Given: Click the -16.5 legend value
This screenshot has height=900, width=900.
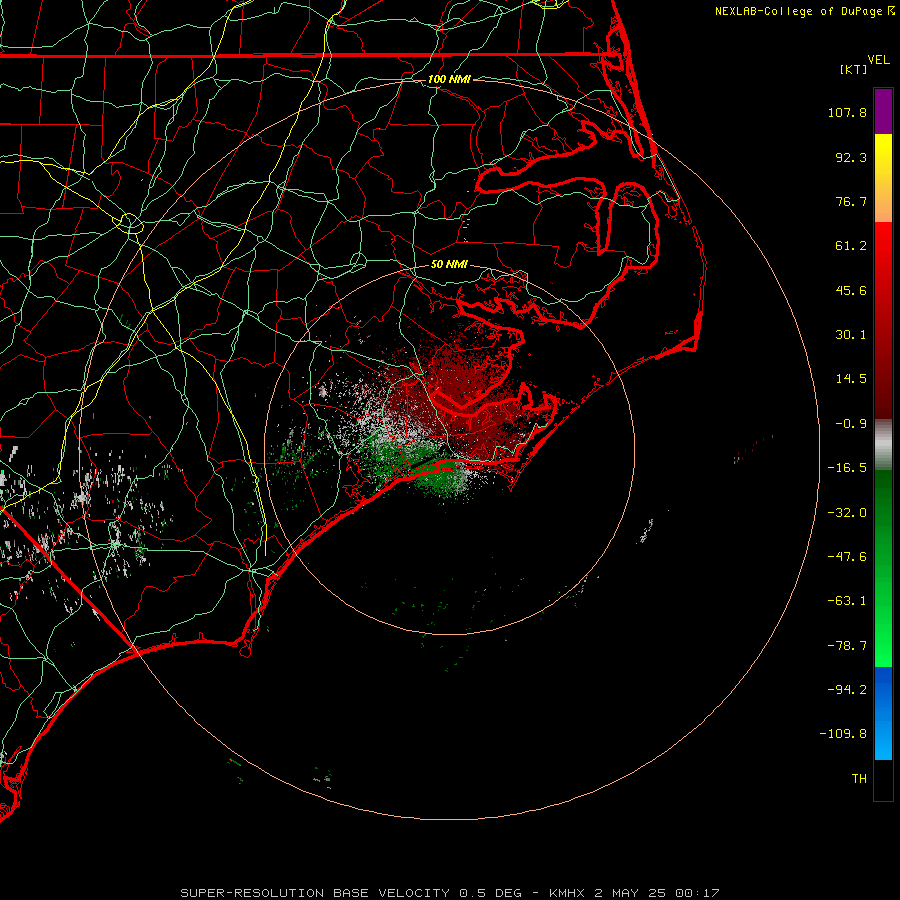Looking at the screenshot, I should [847, 468].
